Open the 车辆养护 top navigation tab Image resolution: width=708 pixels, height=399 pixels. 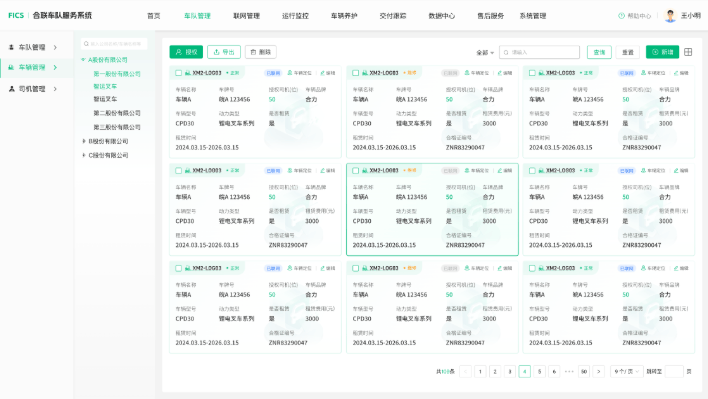pos(344,16)
